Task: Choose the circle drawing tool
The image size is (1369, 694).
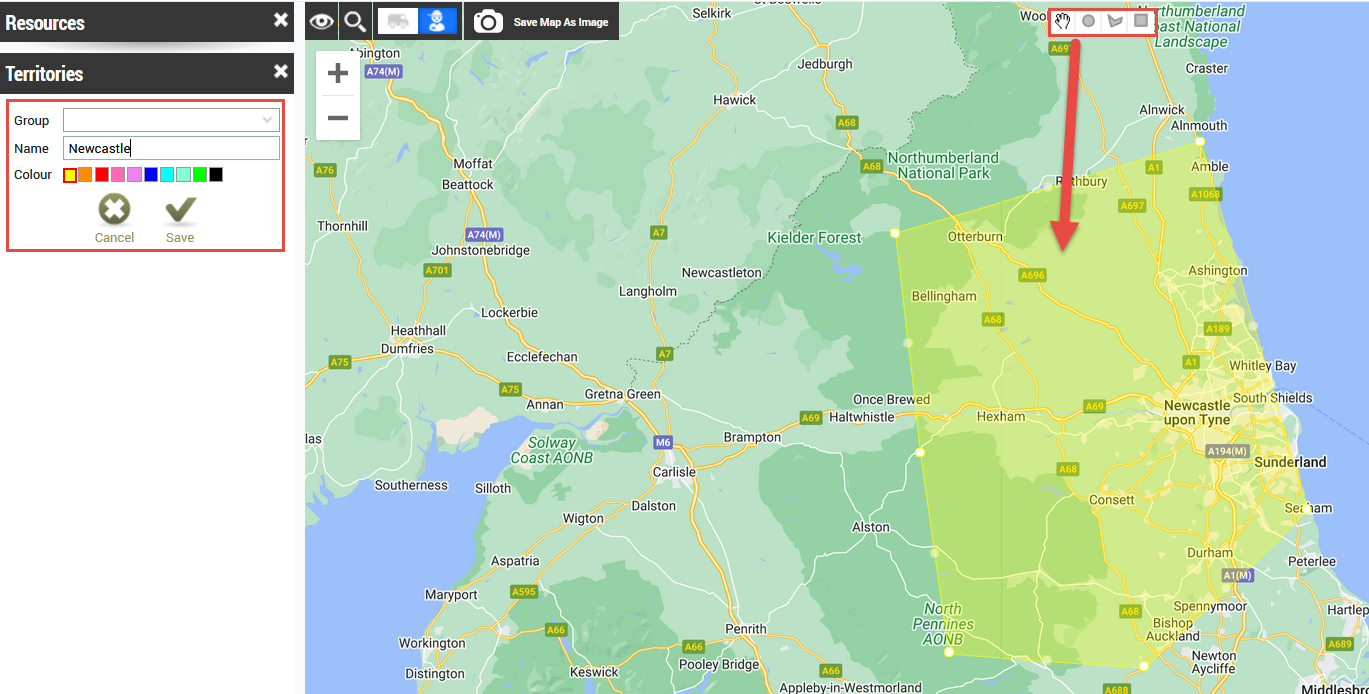Action: [1088, 21]
